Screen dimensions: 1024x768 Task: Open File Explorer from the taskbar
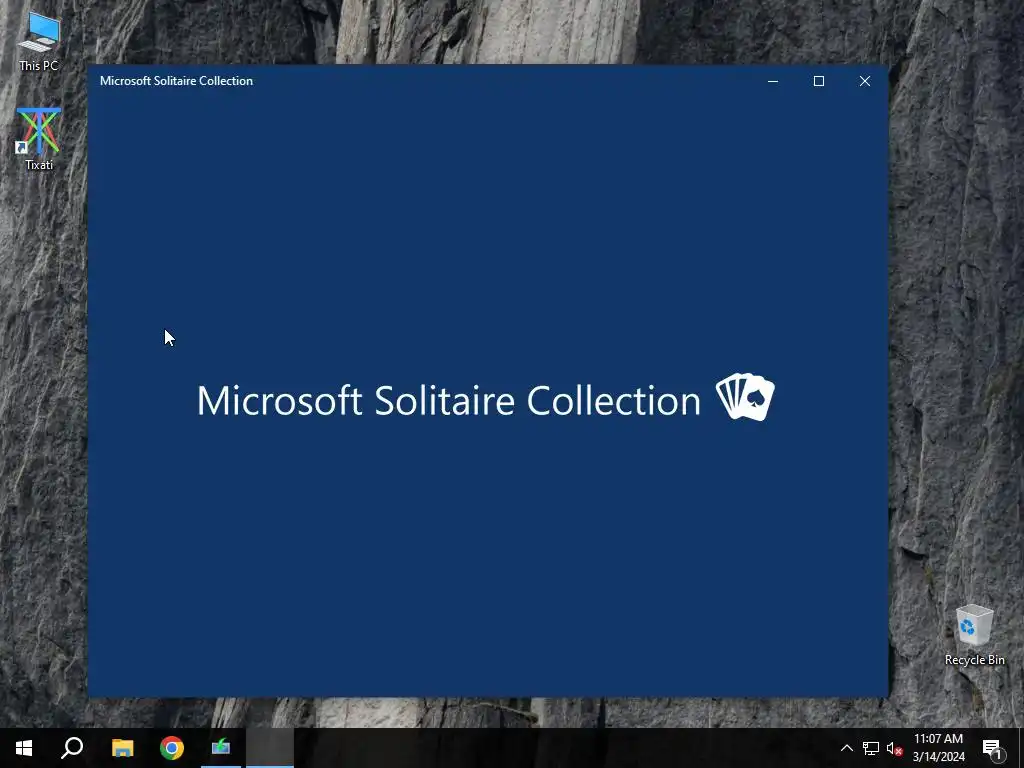(x=122, y=748)
